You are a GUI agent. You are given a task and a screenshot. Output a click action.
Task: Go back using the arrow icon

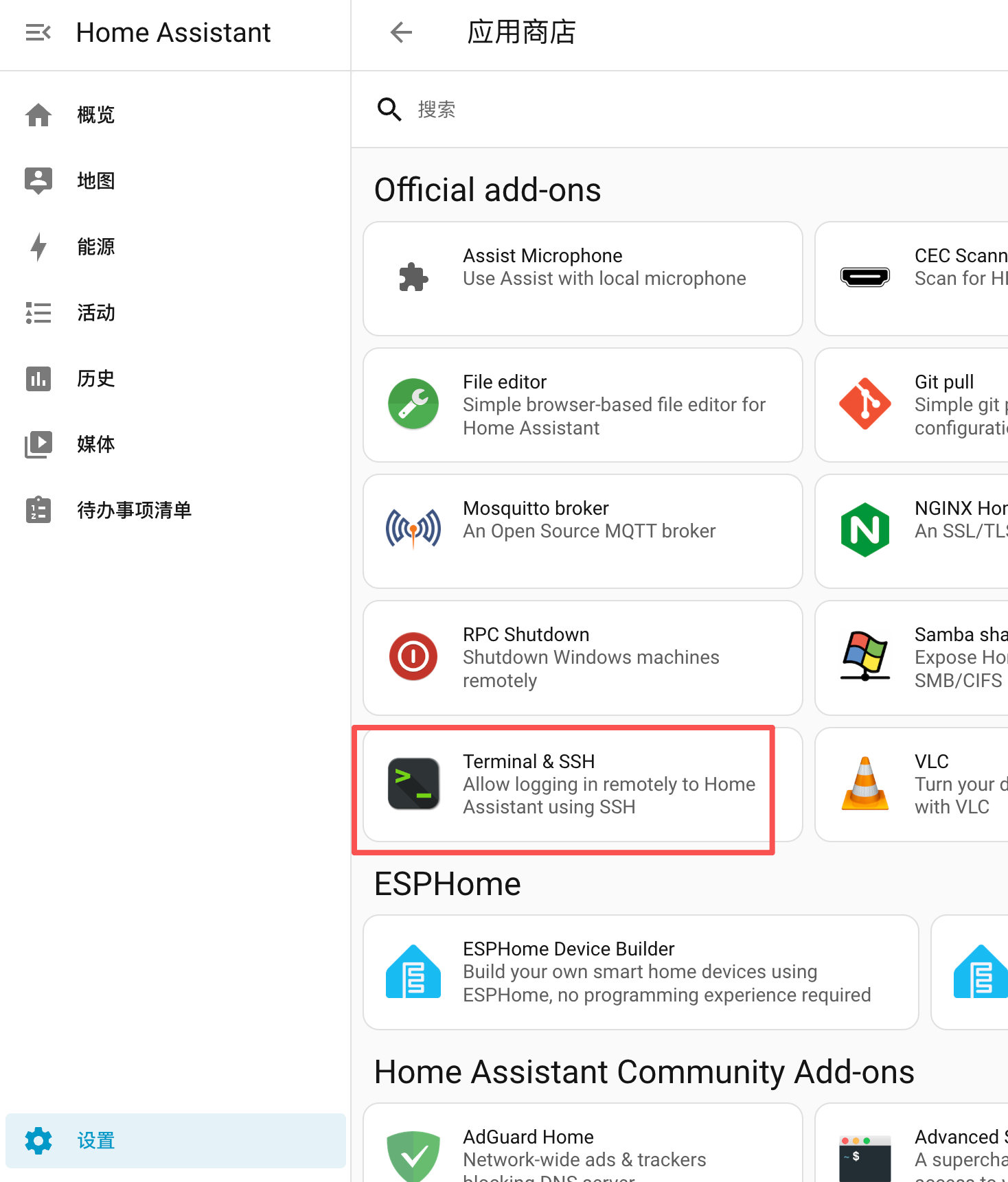coord(401,32)
